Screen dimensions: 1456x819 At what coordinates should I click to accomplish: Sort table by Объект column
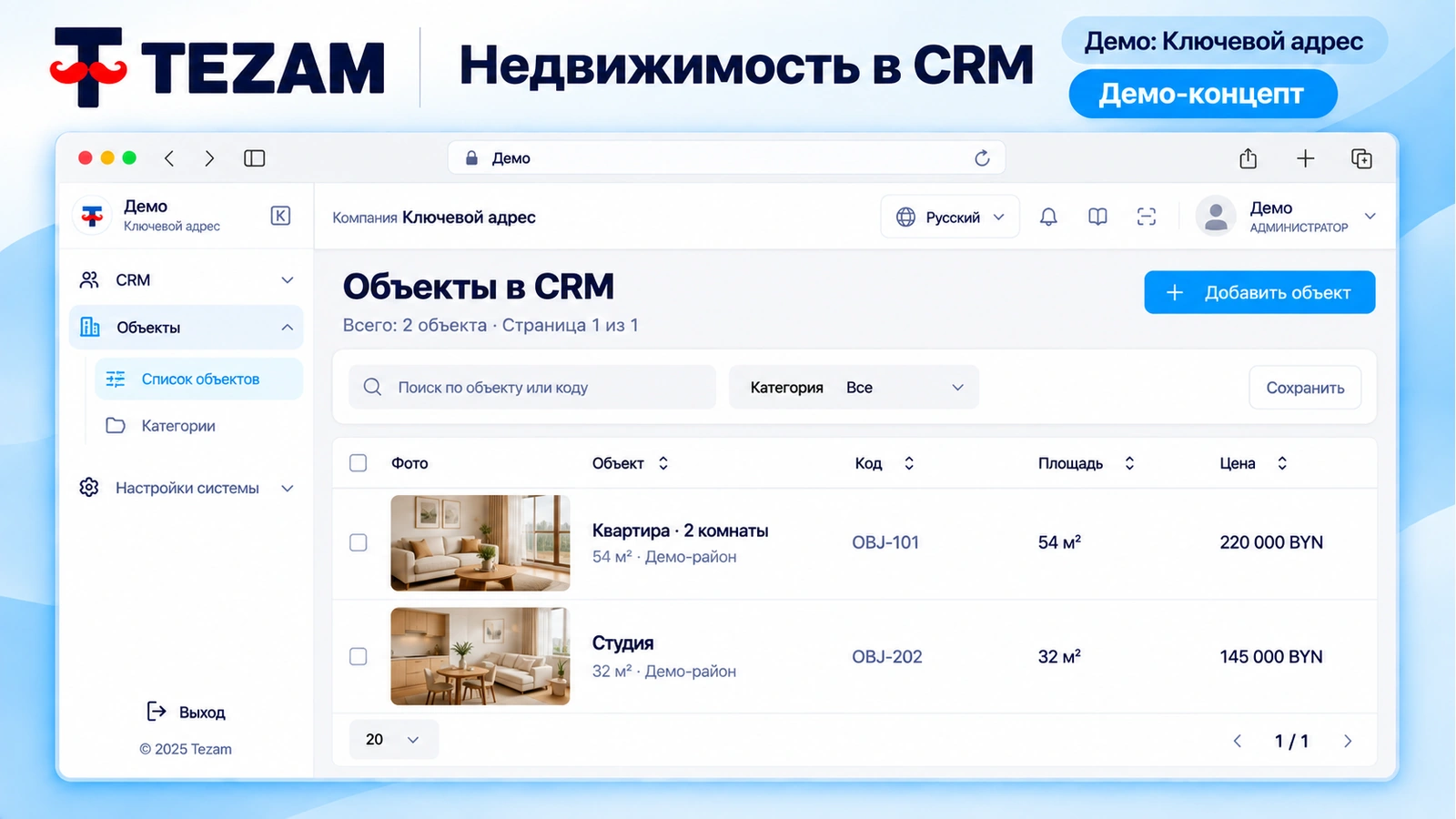point(630,463)
